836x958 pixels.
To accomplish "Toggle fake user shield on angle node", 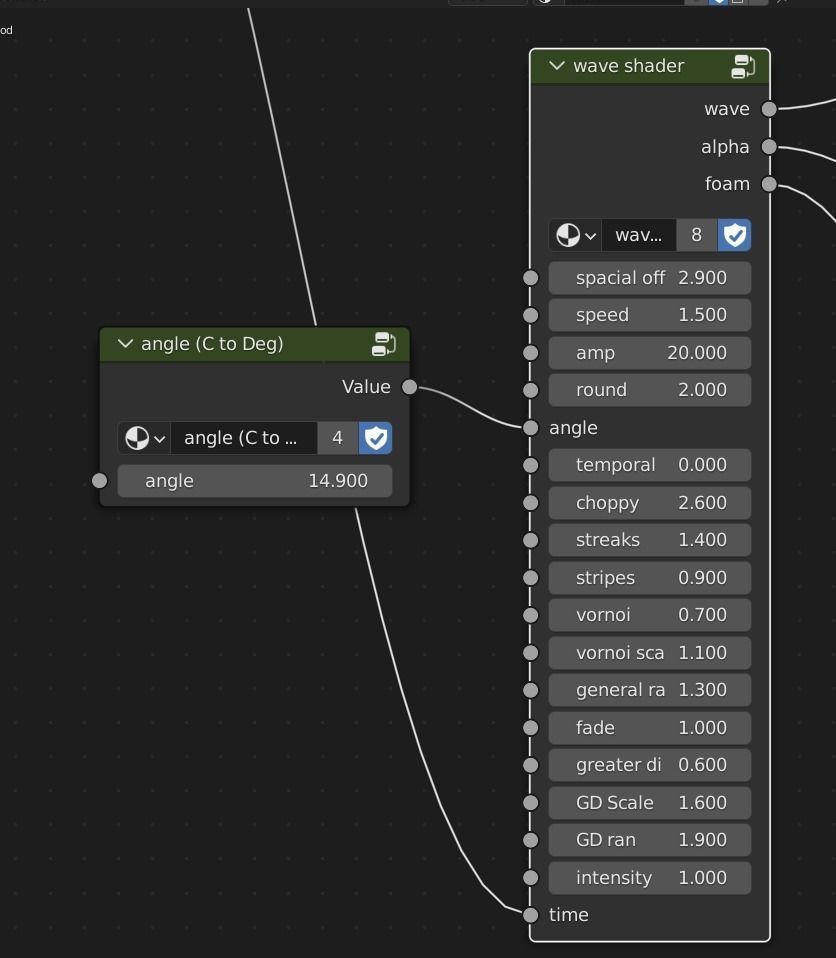I will pyautogui.click(x=376, y=438).
